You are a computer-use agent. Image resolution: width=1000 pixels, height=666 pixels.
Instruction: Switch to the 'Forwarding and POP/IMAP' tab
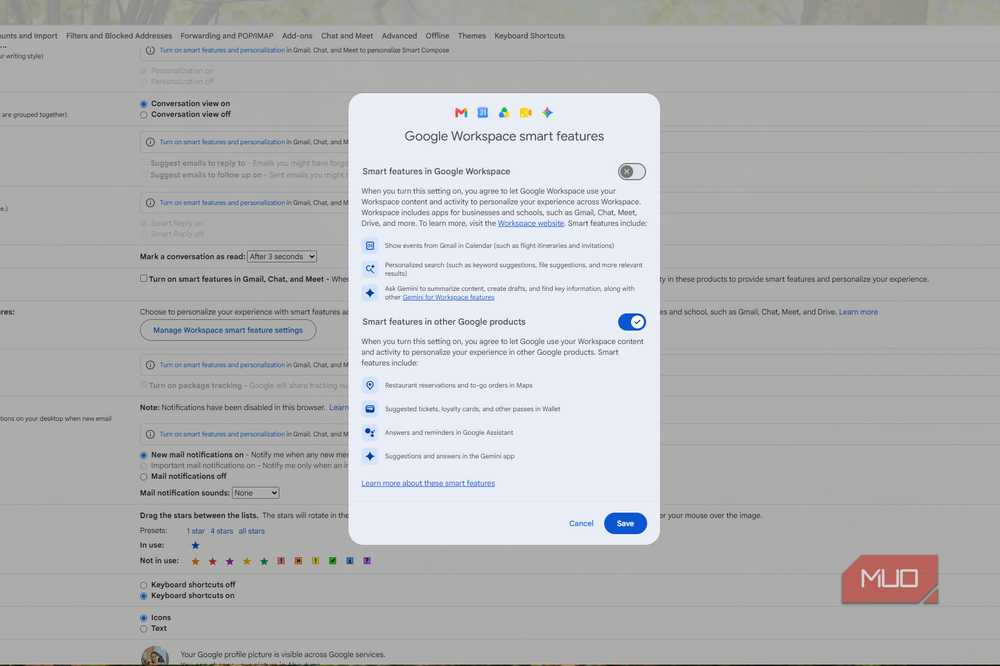coord(227,36)
